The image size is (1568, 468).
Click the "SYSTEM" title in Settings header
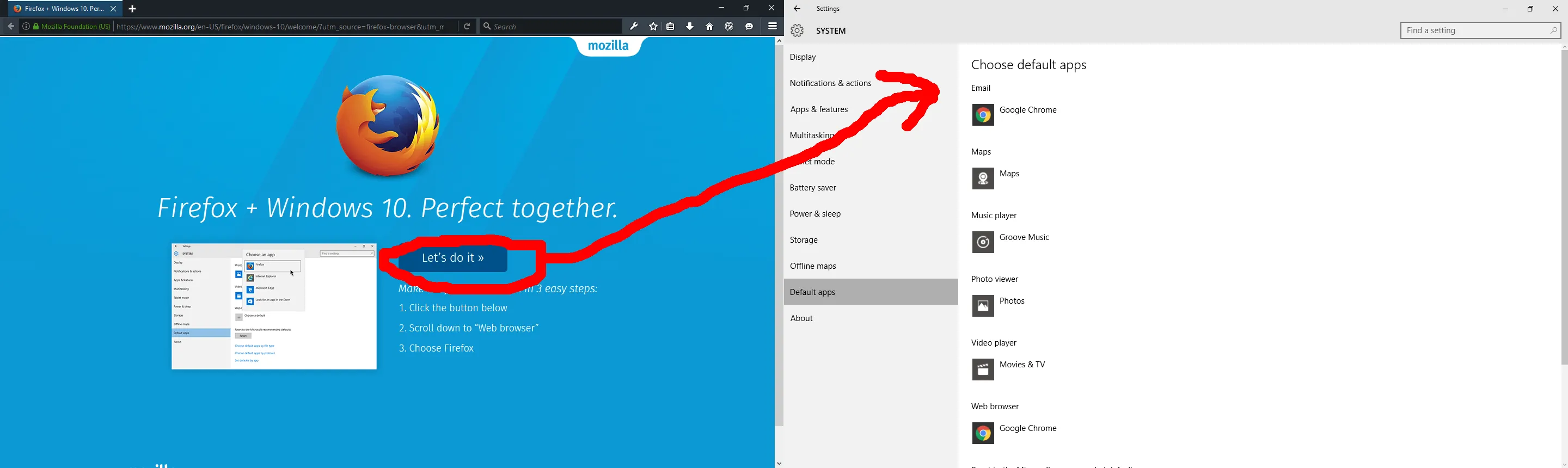pos(831,31)
